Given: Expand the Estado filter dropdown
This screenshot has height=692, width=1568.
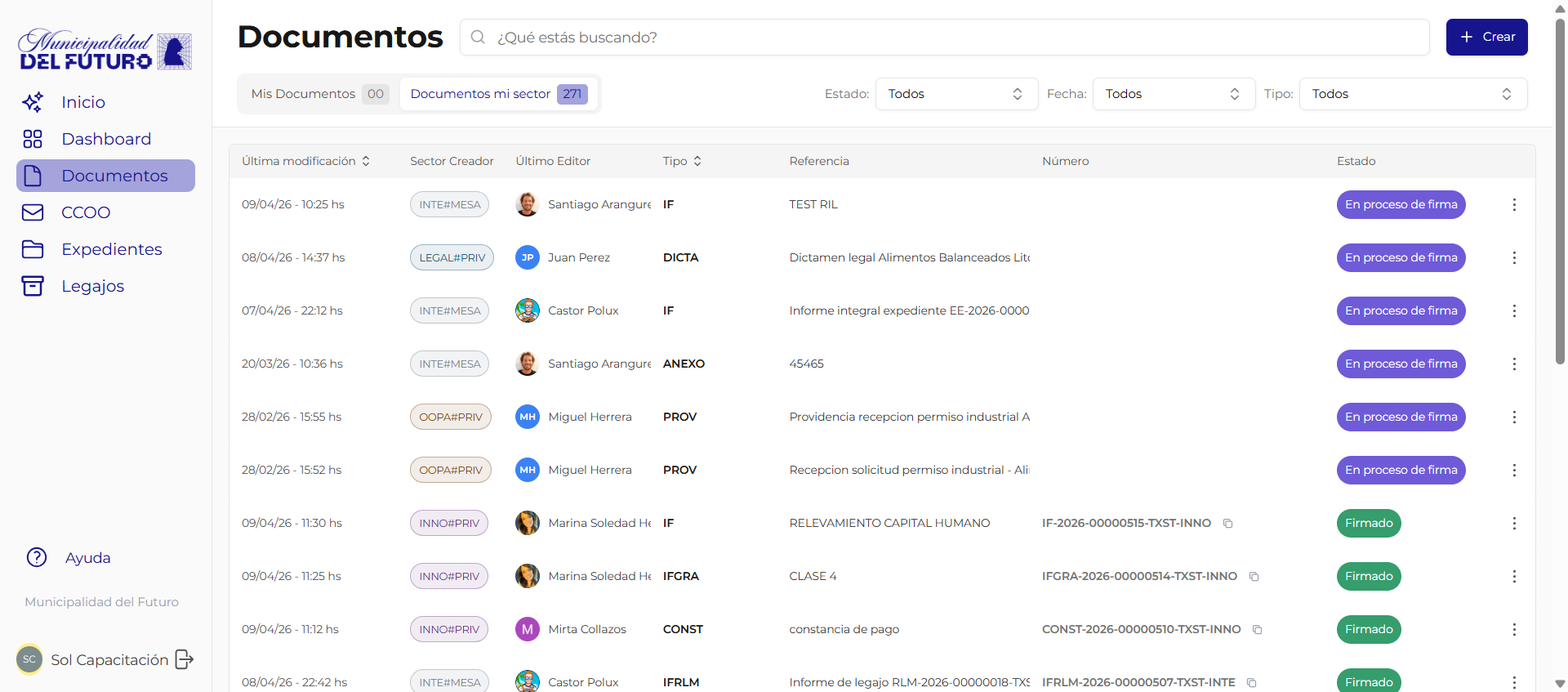Looking at the screenshot, I should (955, 94).
